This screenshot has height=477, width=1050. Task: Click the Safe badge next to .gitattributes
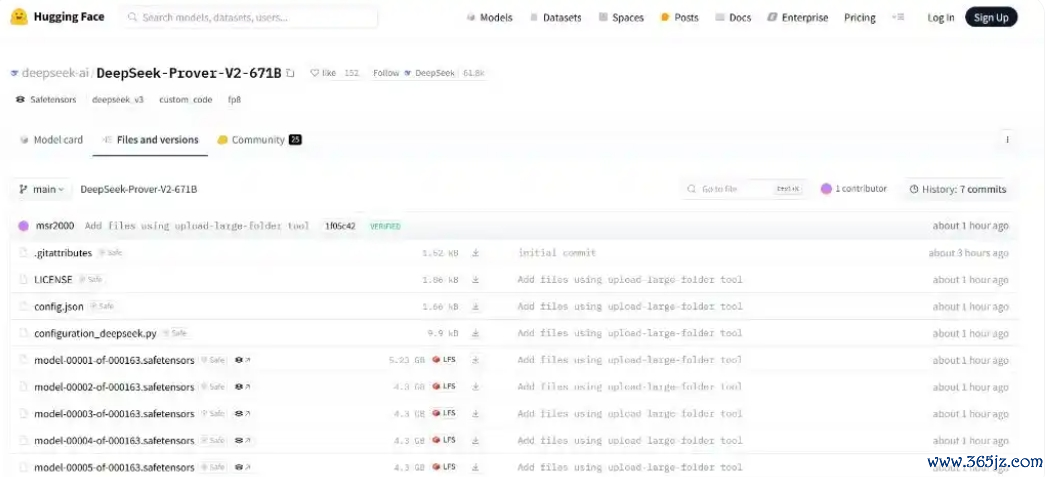(110, 253)
